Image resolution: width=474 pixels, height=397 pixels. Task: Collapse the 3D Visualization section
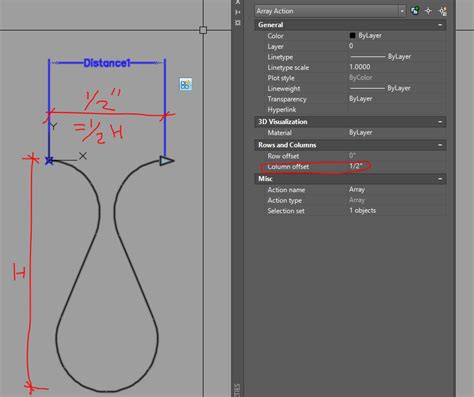point(440,122)
